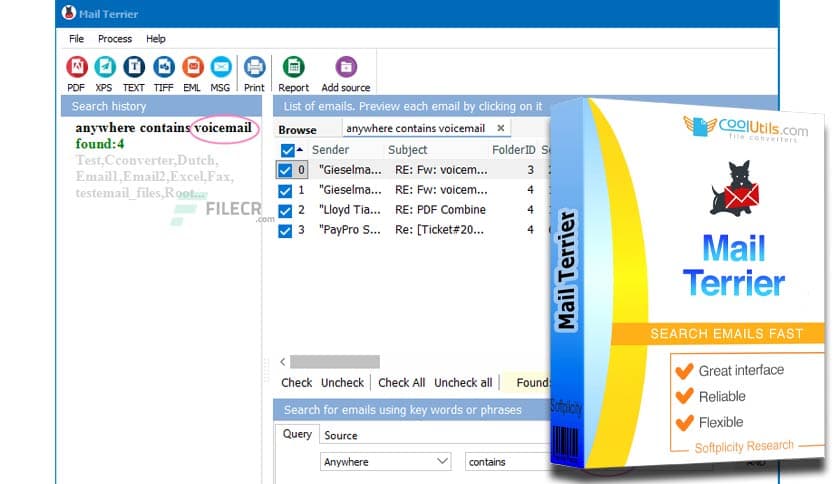The image size is (836, 484).
Task: Click the Add source icon
Action: 346,67
